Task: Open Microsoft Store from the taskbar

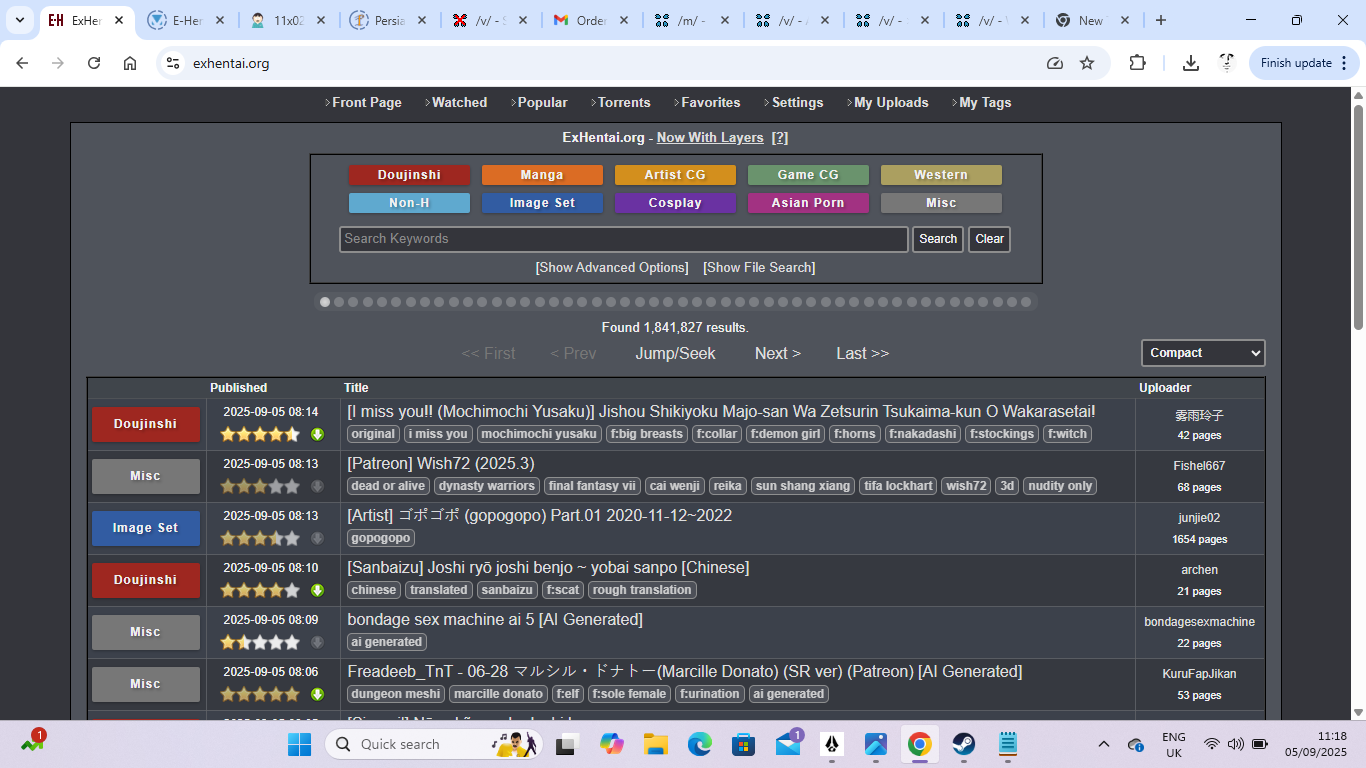Action: click(x=743, y=744)
